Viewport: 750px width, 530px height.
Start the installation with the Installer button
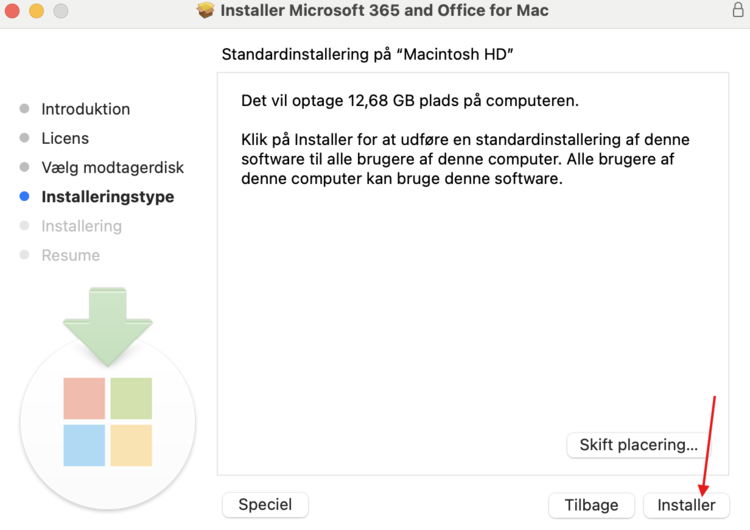point(686,505)
